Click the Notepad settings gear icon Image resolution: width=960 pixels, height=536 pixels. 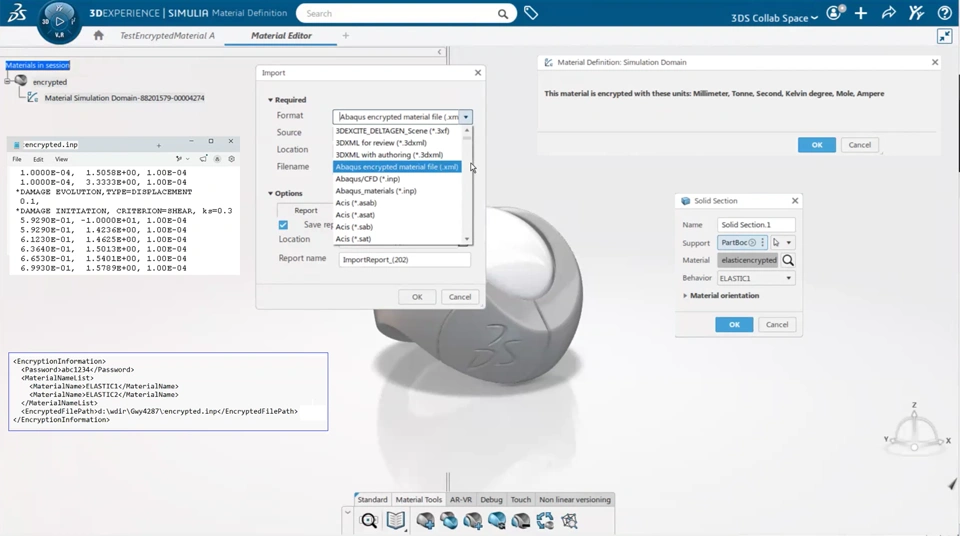231,159
